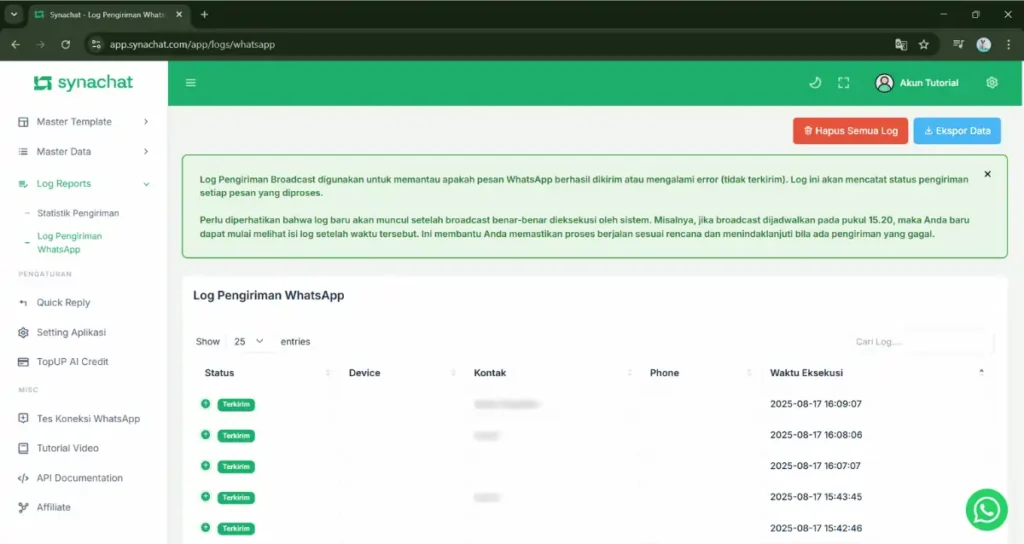Click the synachat logo
Screen dimensions: 1024x544
click(x=83, y=82)
